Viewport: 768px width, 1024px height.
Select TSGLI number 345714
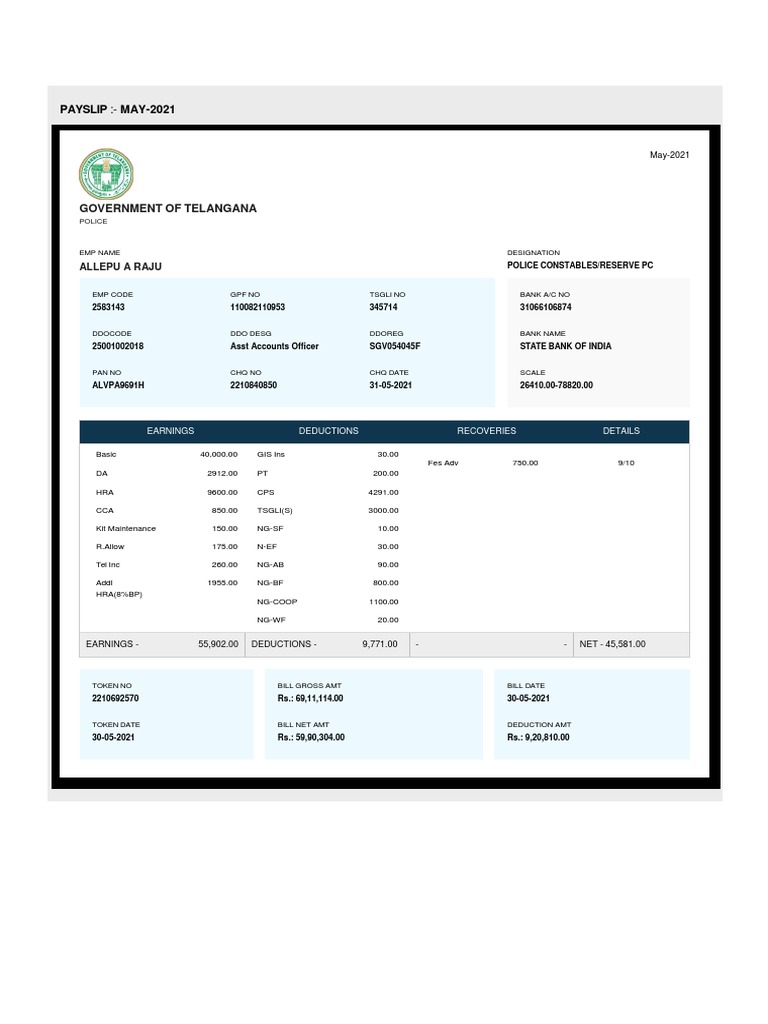[383, 307]
